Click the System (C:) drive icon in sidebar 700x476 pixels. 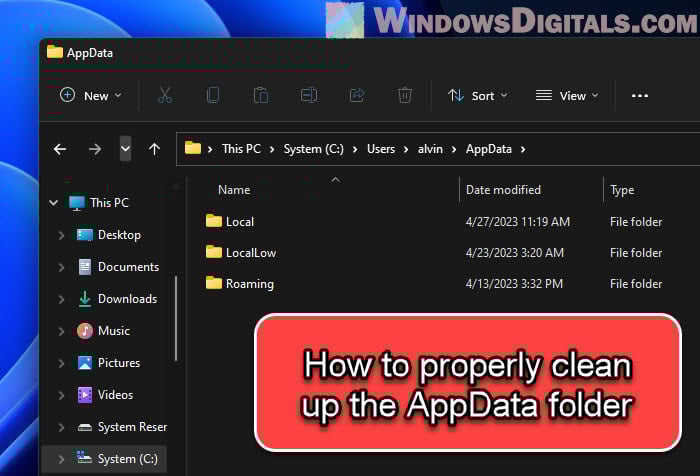85,458
